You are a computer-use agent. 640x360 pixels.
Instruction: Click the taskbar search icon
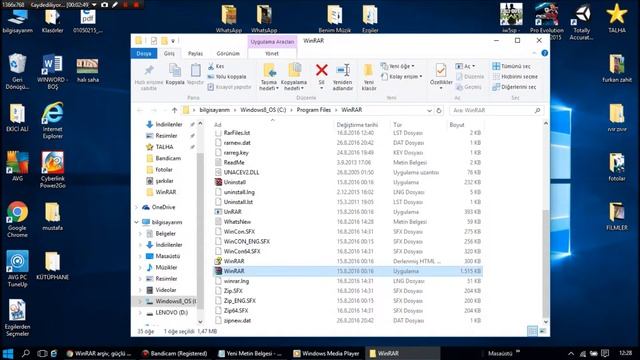click(x=26, y=353)
